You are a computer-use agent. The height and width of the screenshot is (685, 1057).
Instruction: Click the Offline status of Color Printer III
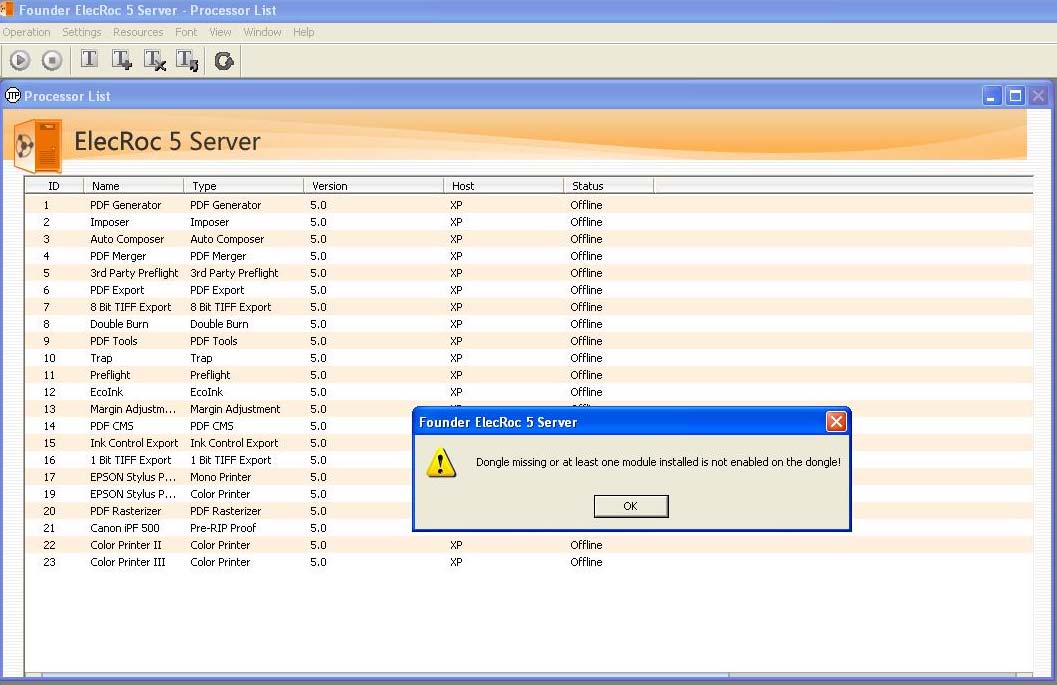[x=586, y=562]
